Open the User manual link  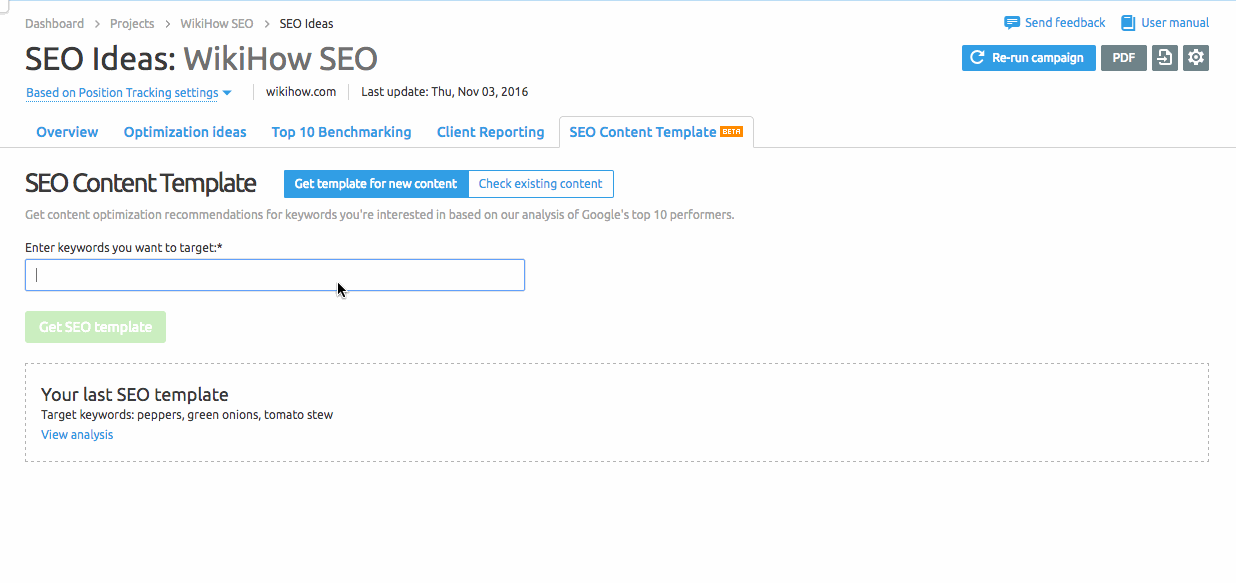point(1165,23)
